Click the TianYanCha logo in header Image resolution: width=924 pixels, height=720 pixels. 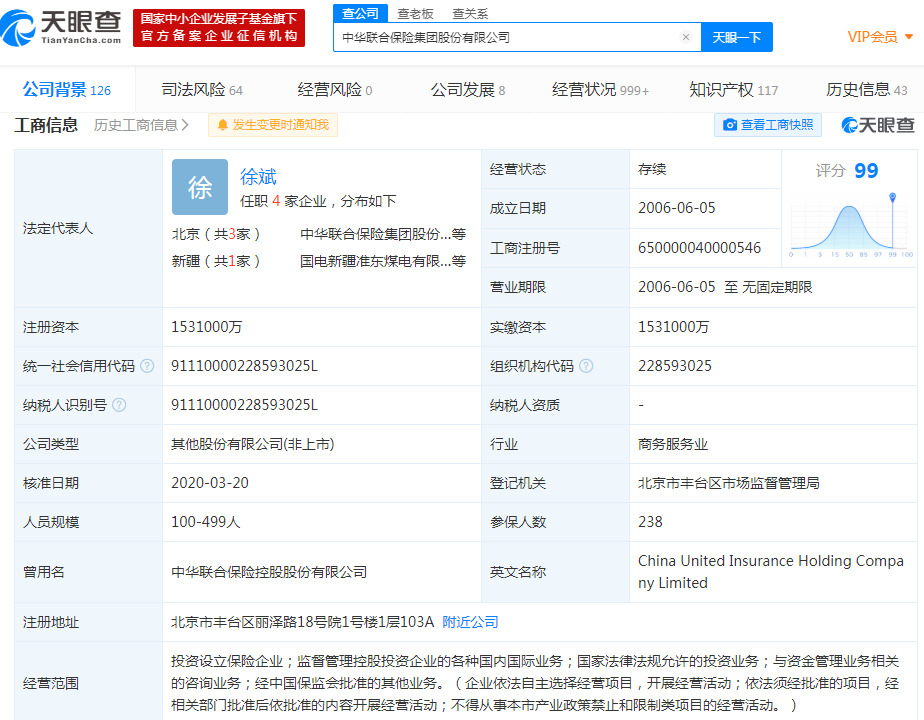(61, 27)
